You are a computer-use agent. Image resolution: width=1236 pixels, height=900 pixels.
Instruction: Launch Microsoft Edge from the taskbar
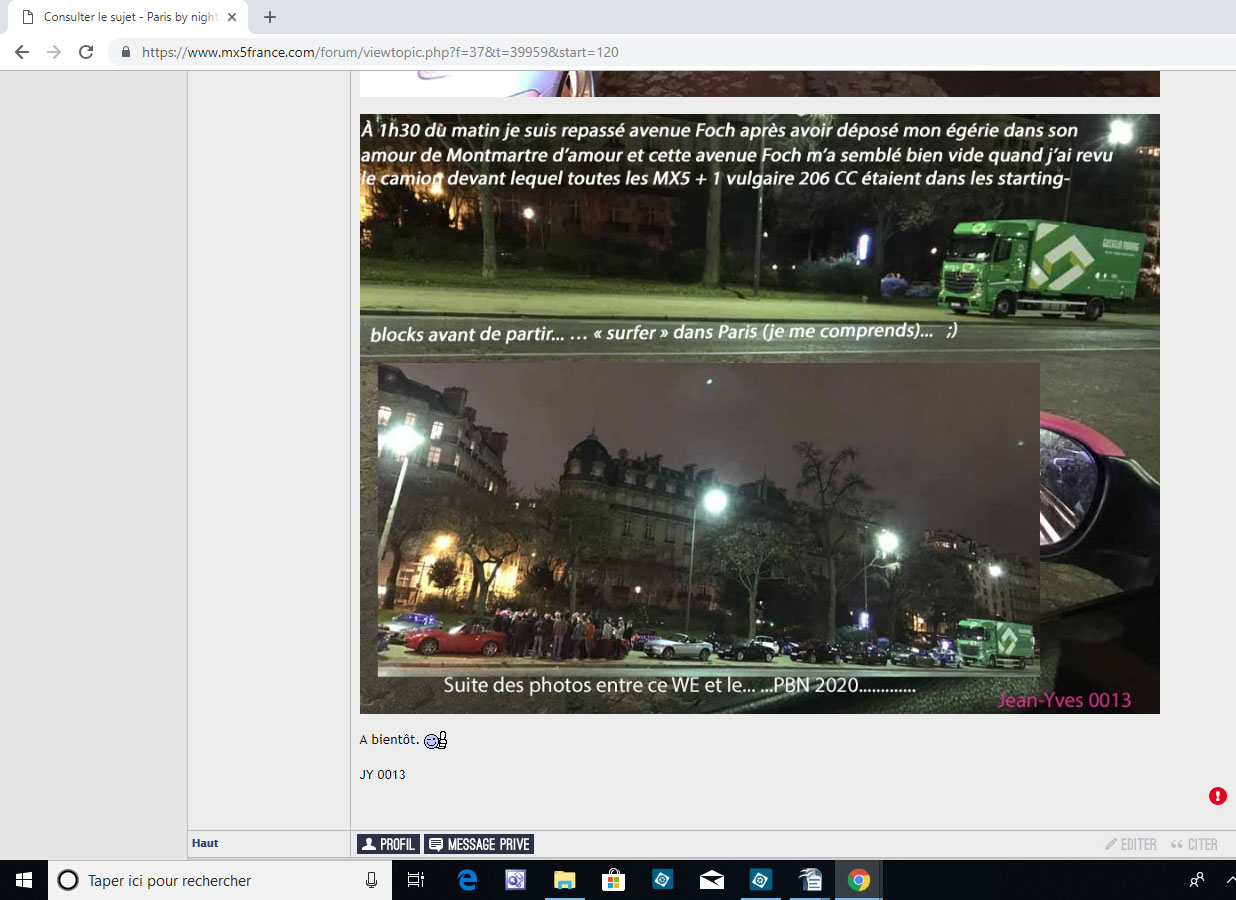tap(467, 880)
